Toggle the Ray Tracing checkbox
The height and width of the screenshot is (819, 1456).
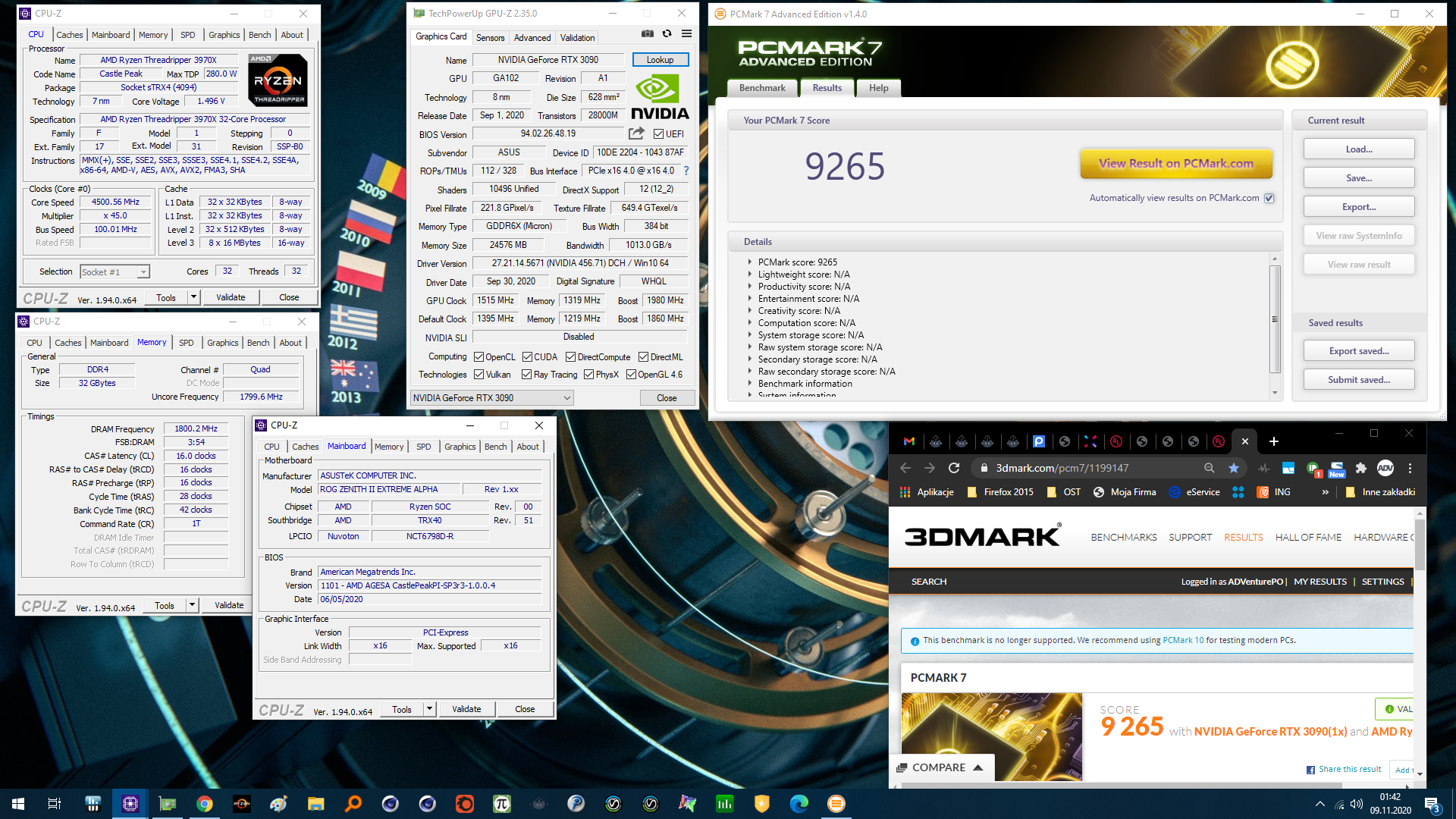click(526, 375)
